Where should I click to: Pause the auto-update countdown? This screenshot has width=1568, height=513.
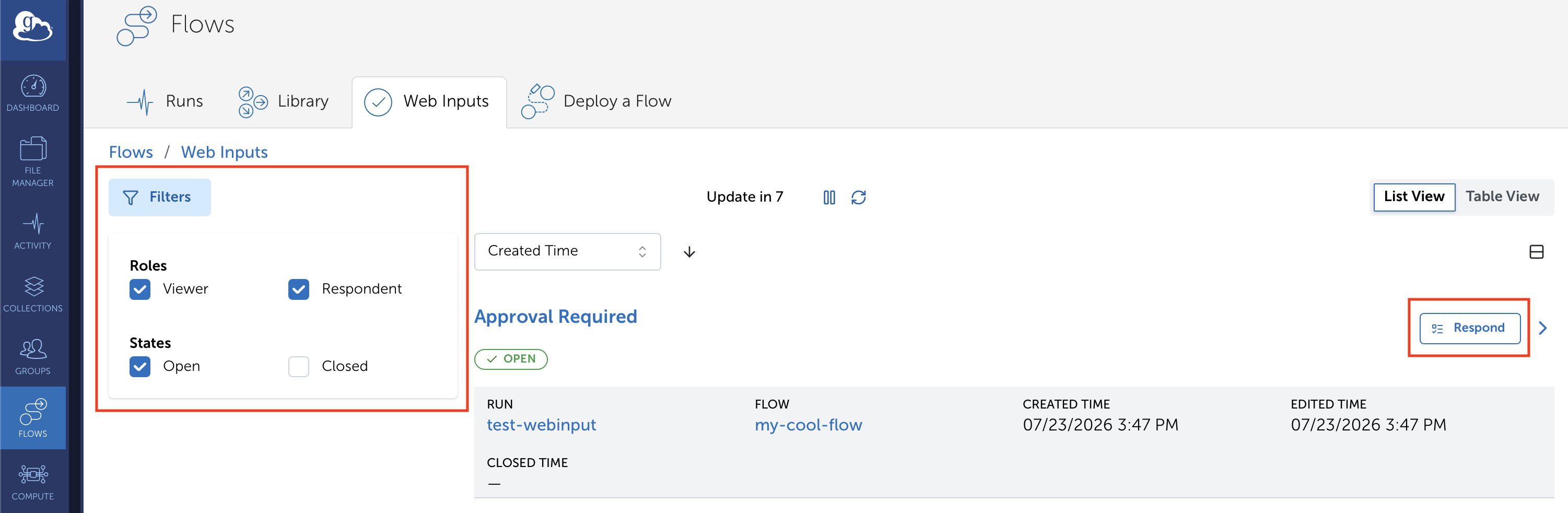[x=829, y=197]
